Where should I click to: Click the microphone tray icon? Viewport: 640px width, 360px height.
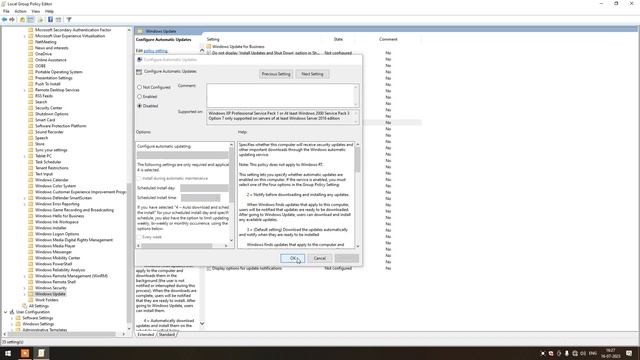click(567, 353)
